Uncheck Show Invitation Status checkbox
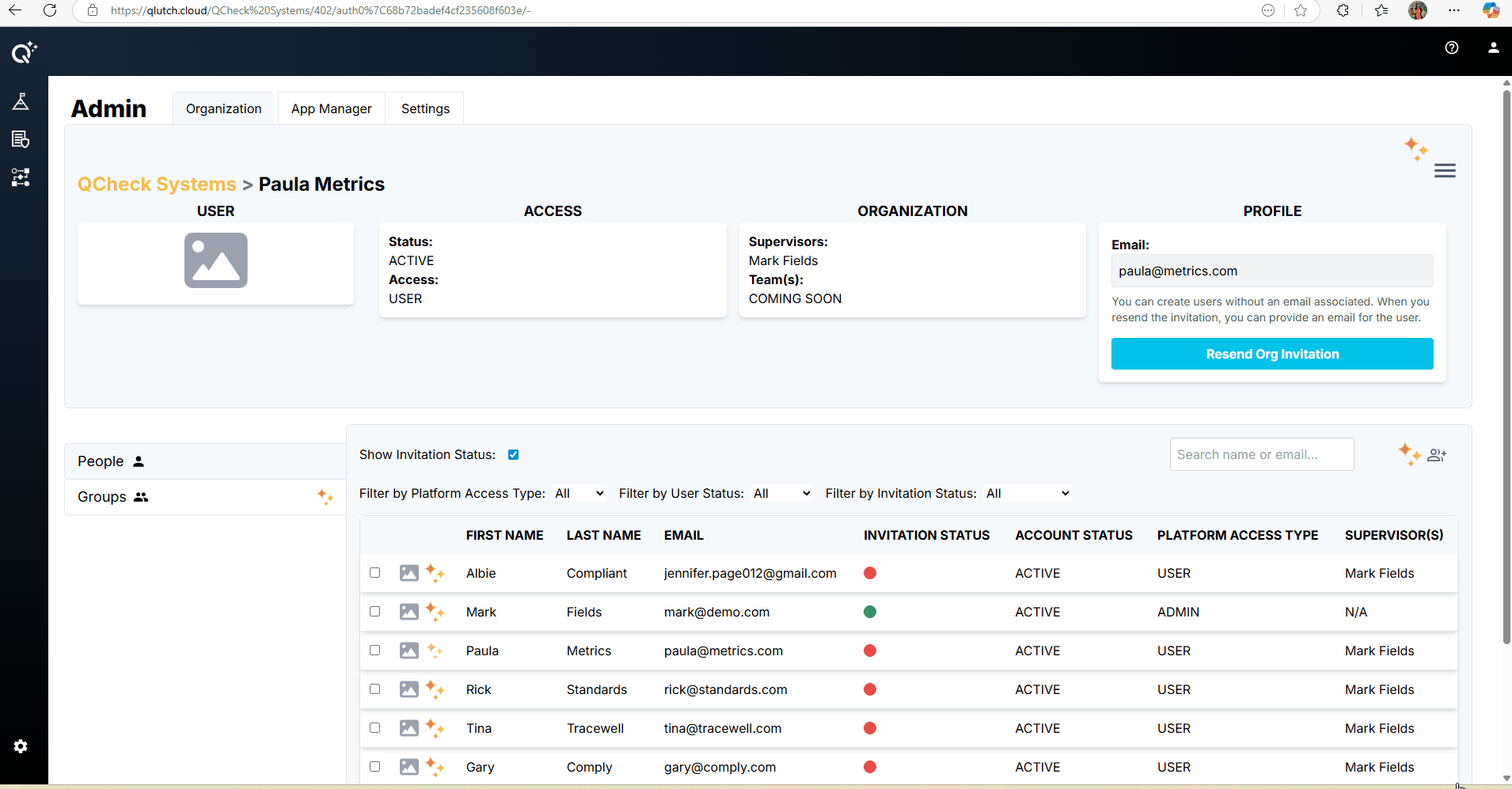The image size is (1512, 789). 513,455
